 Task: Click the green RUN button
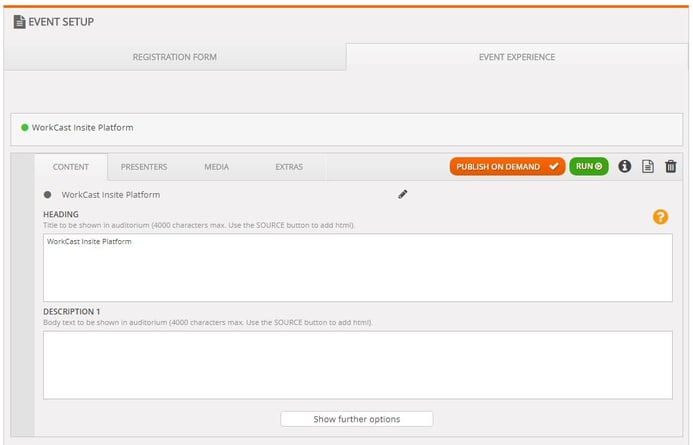tap(589, 167)
